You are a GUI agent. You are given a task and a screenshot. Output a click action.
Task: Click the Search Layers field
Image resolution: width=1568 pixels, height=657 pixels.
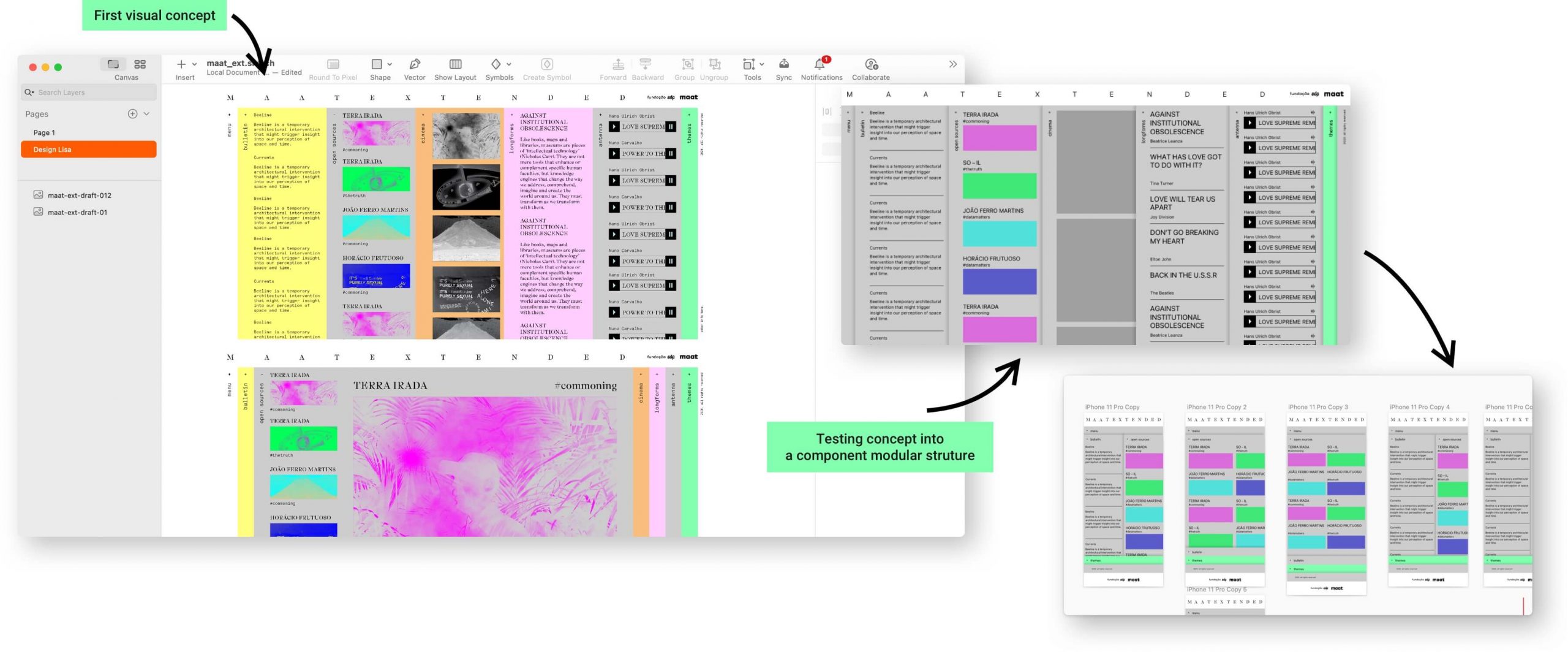92,93
